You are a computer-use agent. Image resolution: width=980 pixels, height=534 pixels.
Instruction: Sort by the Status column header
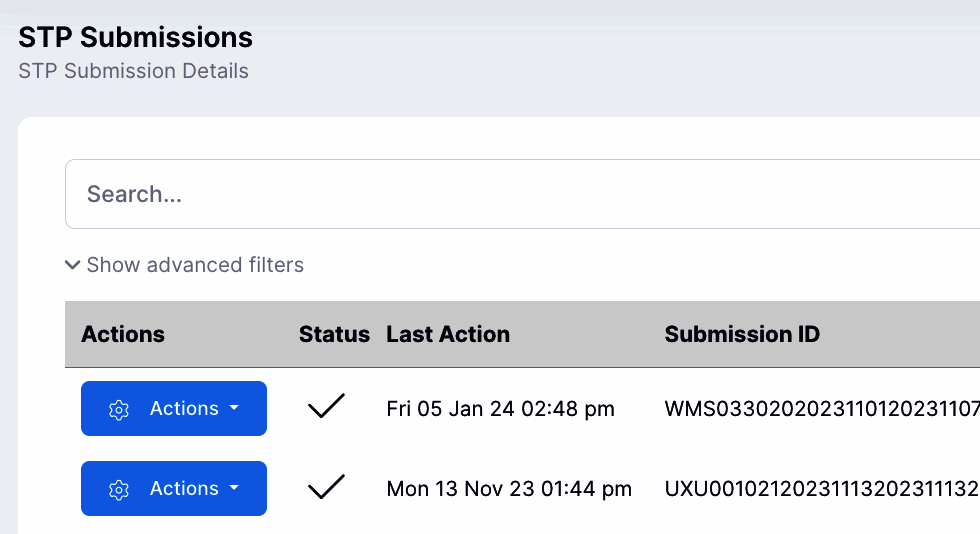tap(334, 334)
